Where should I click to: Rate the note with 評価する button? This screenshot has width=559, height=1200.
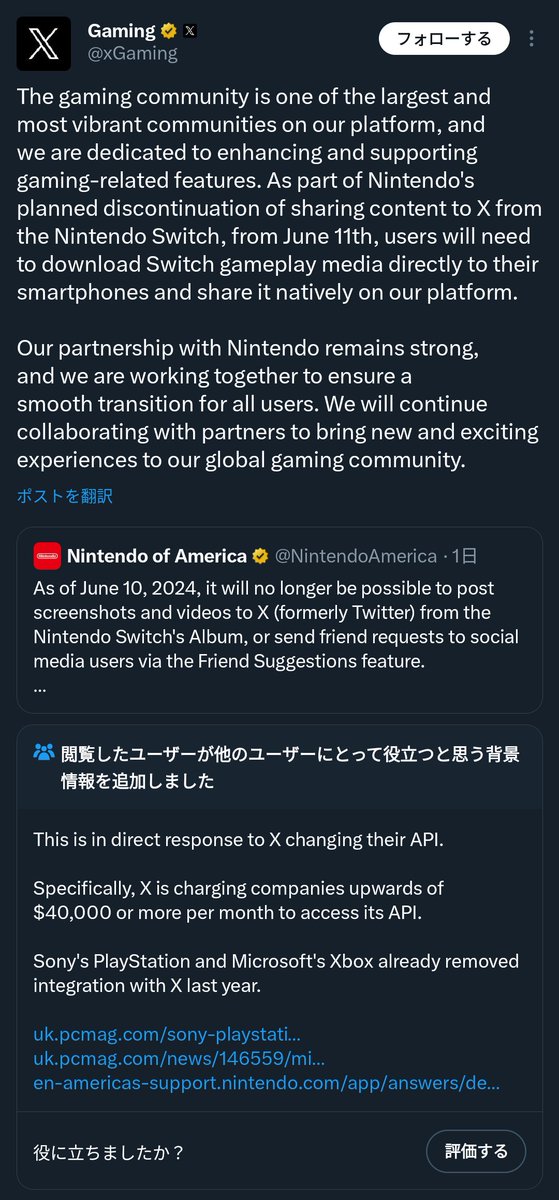click(x=475, y=1151)
